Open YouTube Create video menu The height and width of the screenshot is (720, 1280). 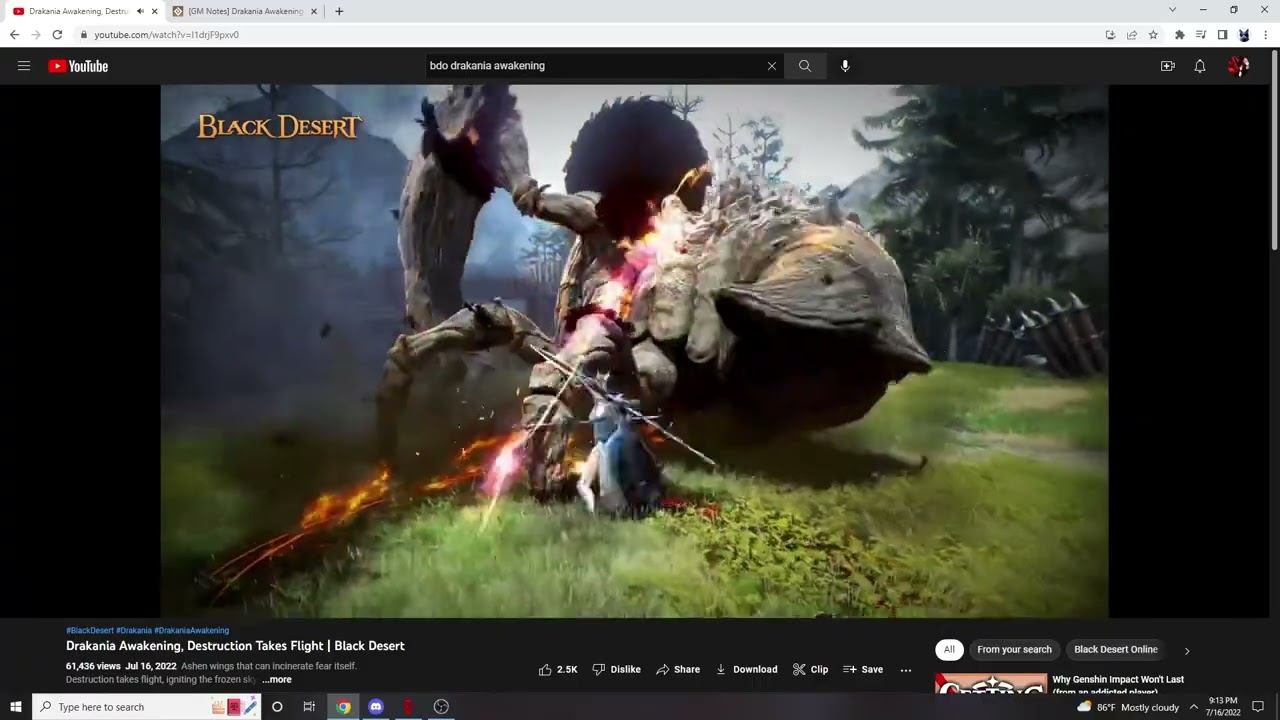point(1167,66)
